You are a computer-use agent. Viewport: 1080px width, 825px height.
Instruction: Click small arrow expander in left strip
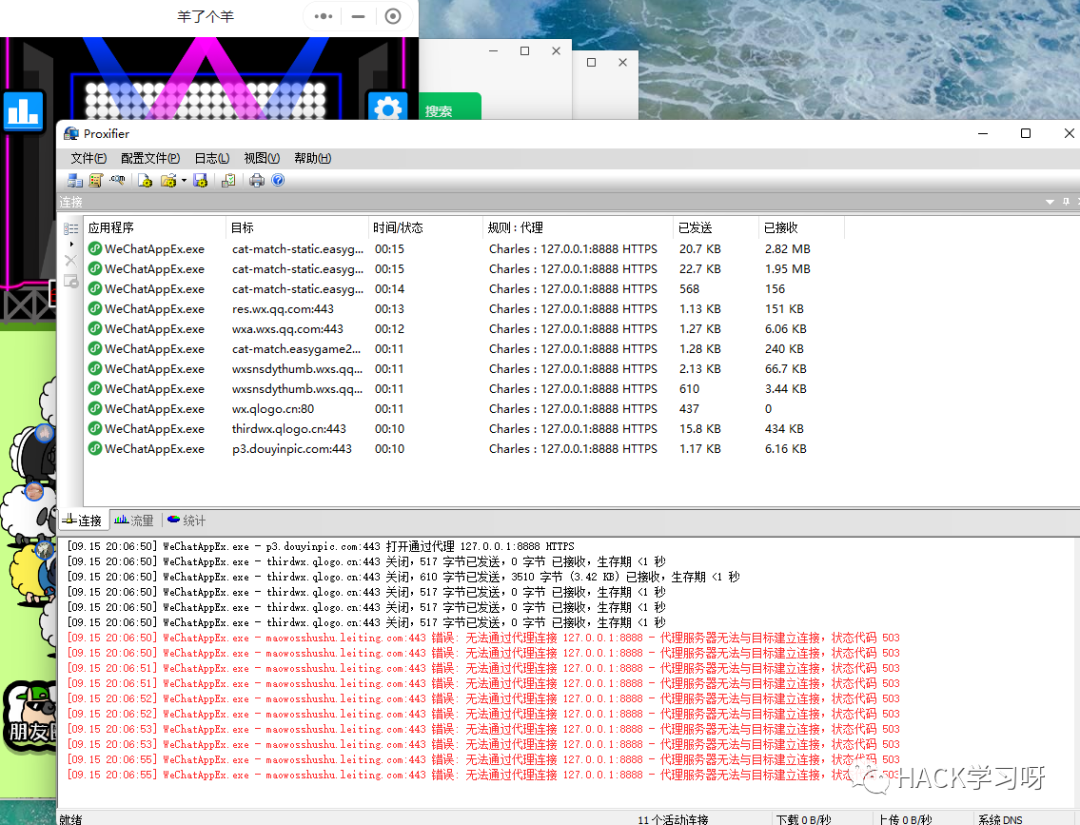[x=71, y=244]
